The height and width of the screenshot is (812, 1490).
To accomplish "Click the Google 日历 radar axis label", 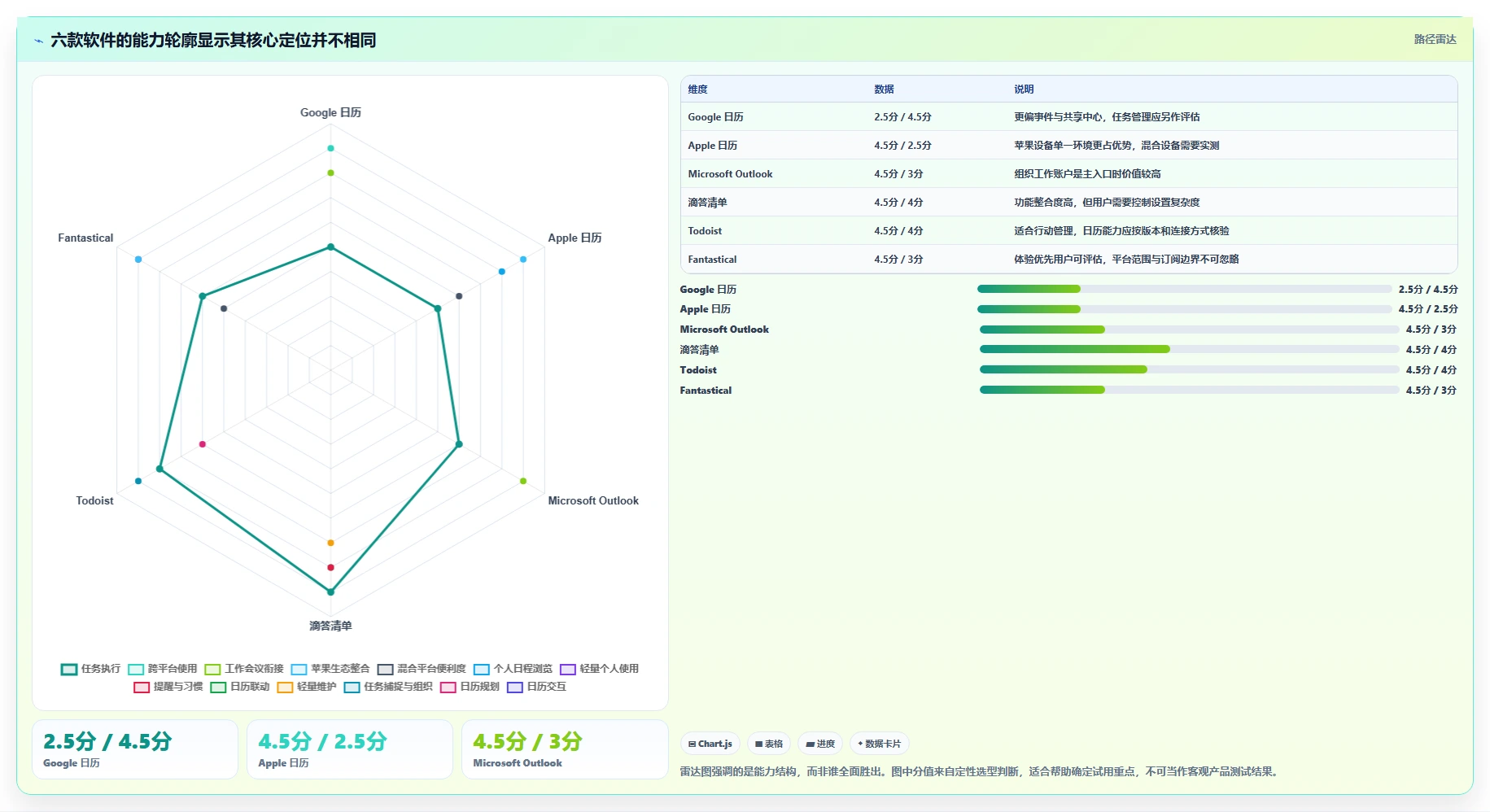I will click(x=330, y=112).
